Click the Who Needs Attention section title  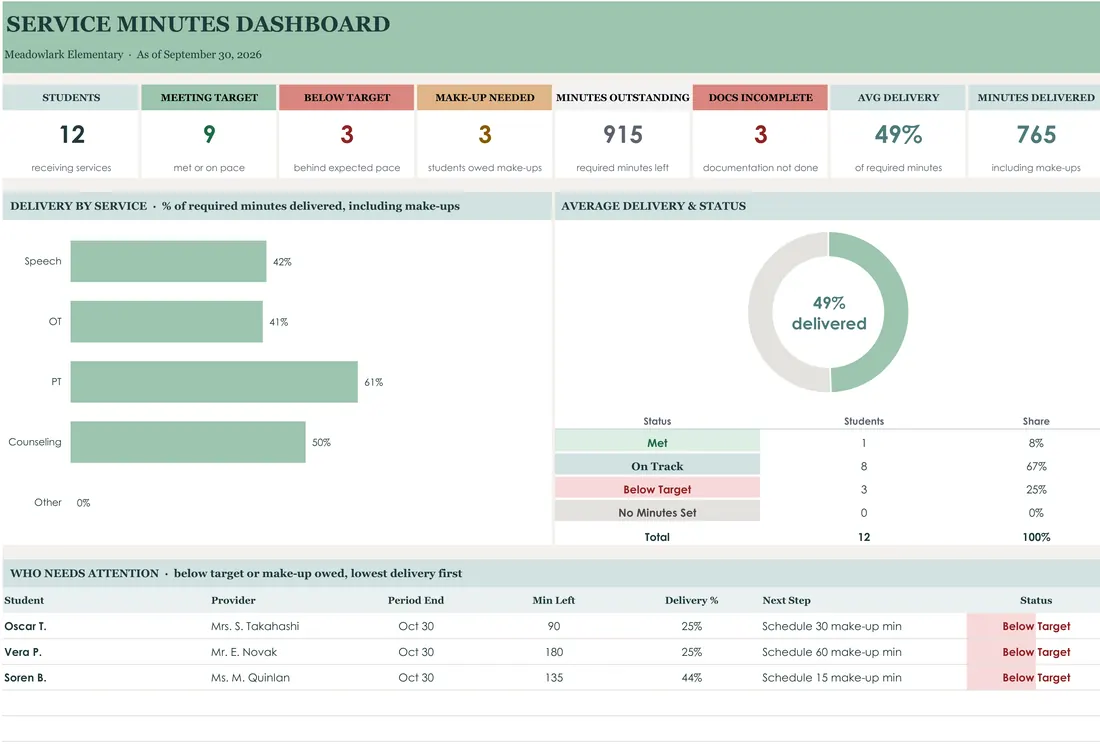[x=236, y=573]
